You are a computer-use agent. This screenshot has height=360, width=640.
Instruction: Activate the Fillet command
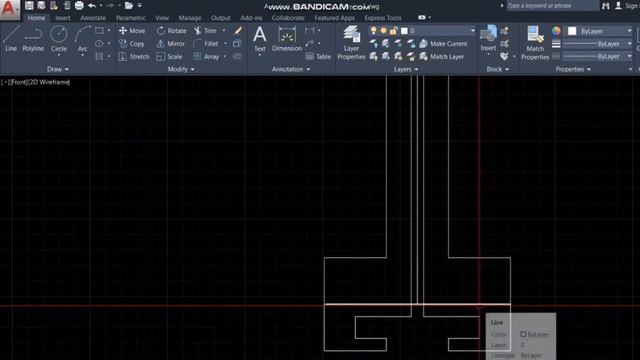pyautogui.click(x=206, y=44)
